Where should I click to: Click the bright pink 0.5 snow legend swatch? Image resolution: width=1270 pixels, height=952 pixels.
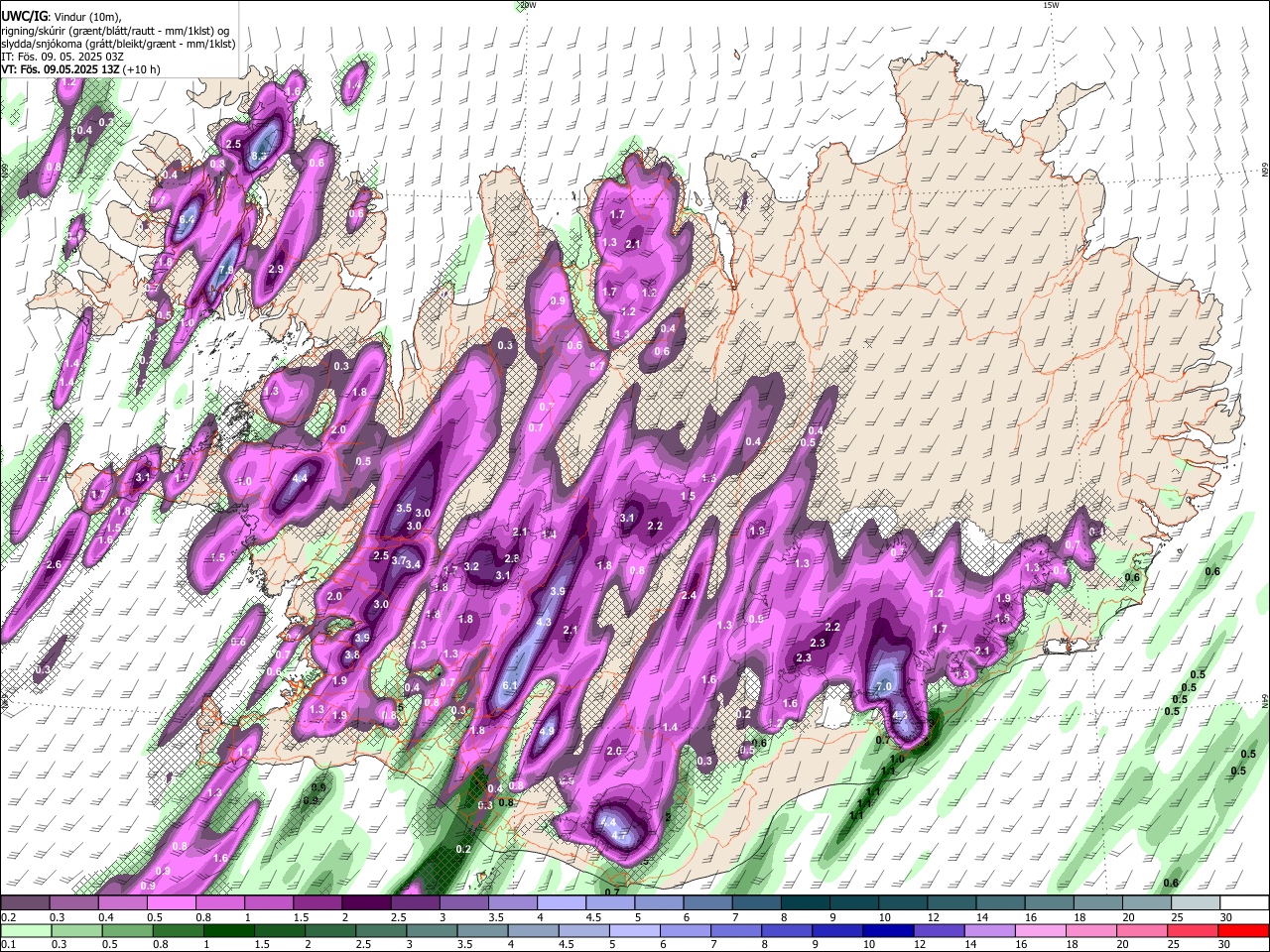pos(171,903)
